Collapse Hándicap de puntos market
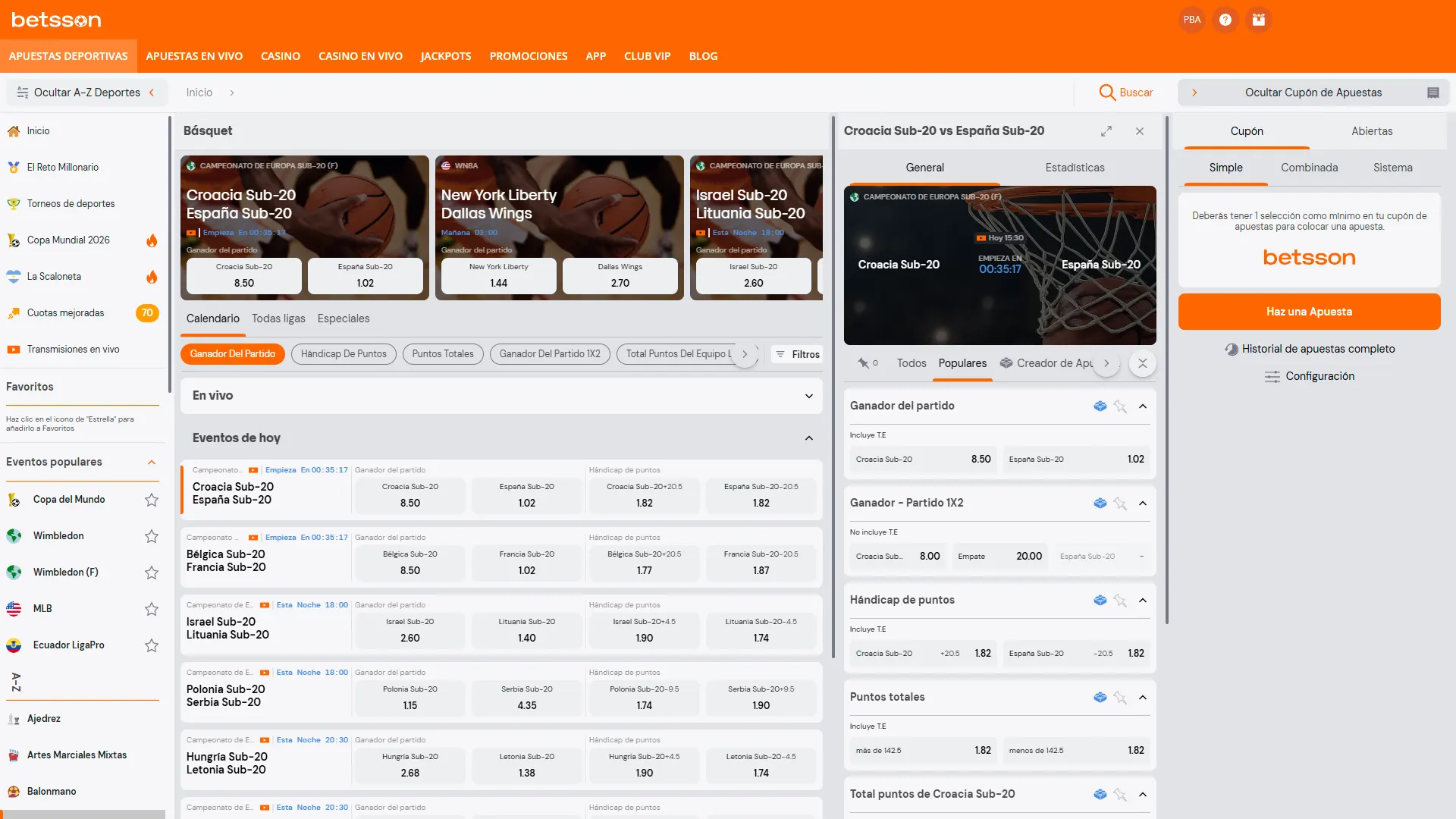This screenshot has width=1456, height=819. (1143, 601)
